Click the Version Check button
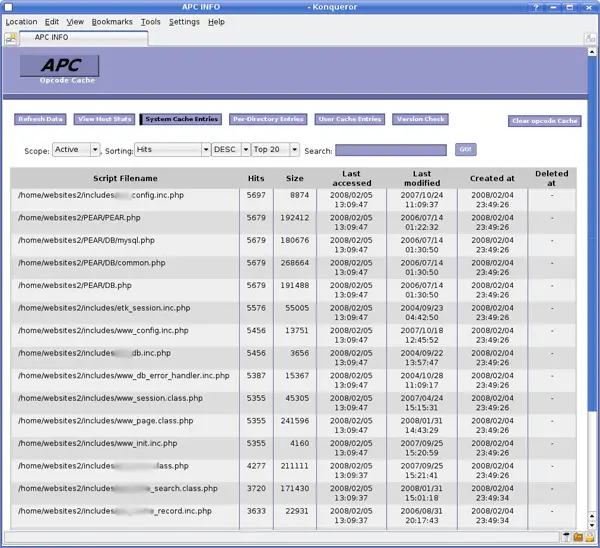Image resolution: width=600 pixels, height=548 pixels. pos(420,119)
